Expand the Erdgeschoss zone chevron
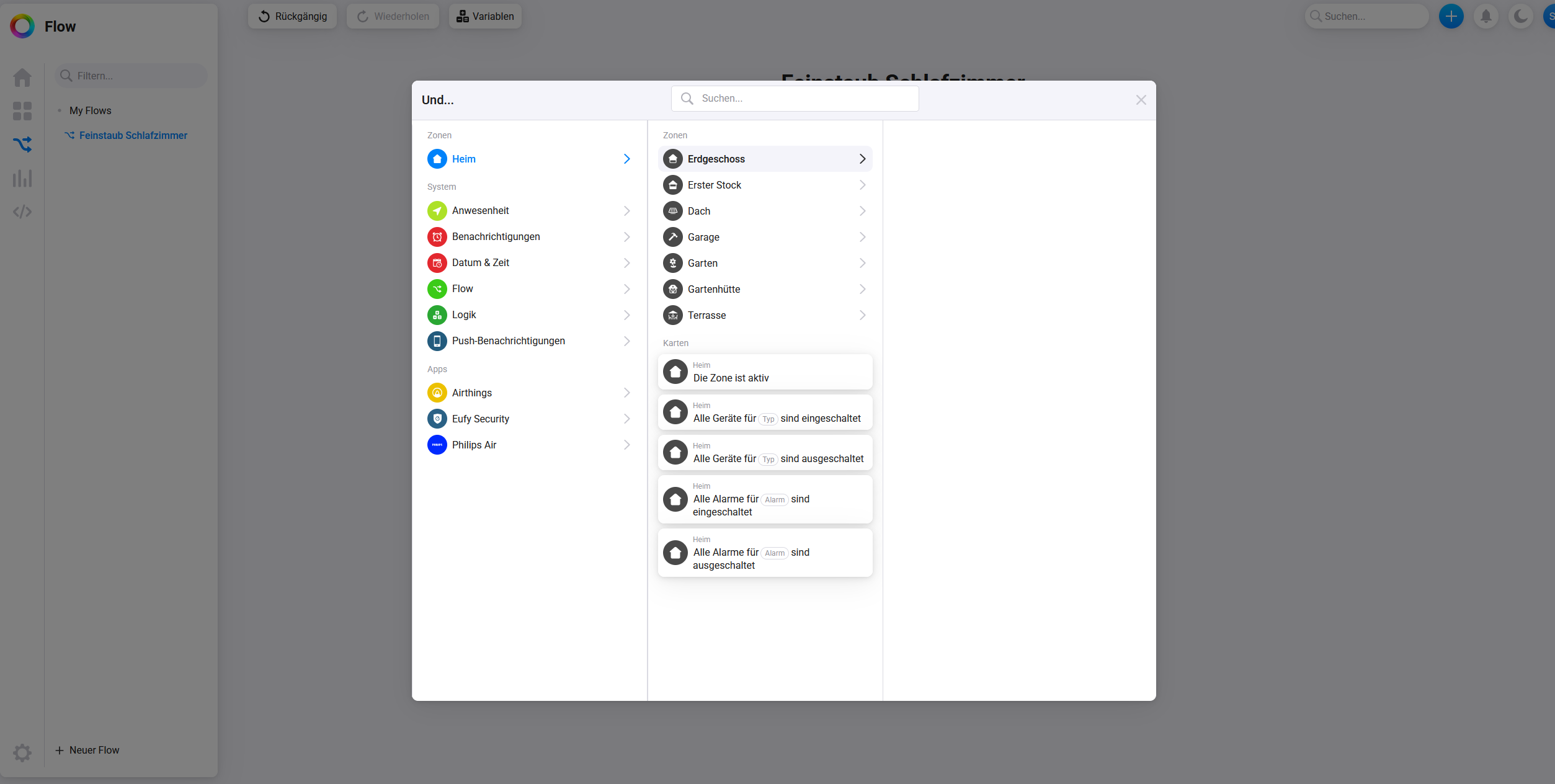The height and width of the screenshot is (784, 1555). (x=862, y=159)
